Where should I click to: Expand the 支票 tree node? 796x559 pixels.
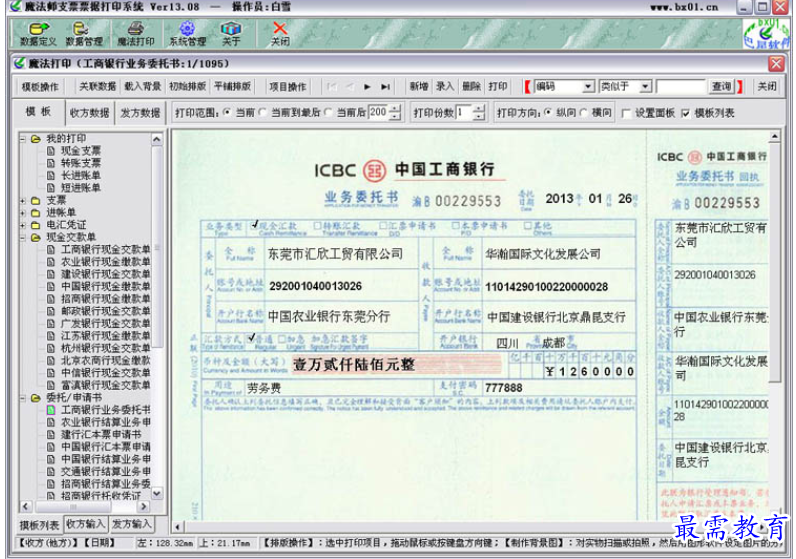coord(22,200)
